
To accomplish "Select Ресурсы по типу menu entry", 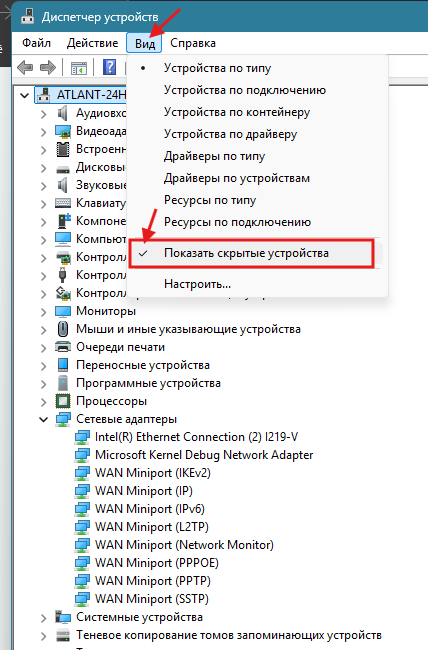I will (x=210, y=200).
